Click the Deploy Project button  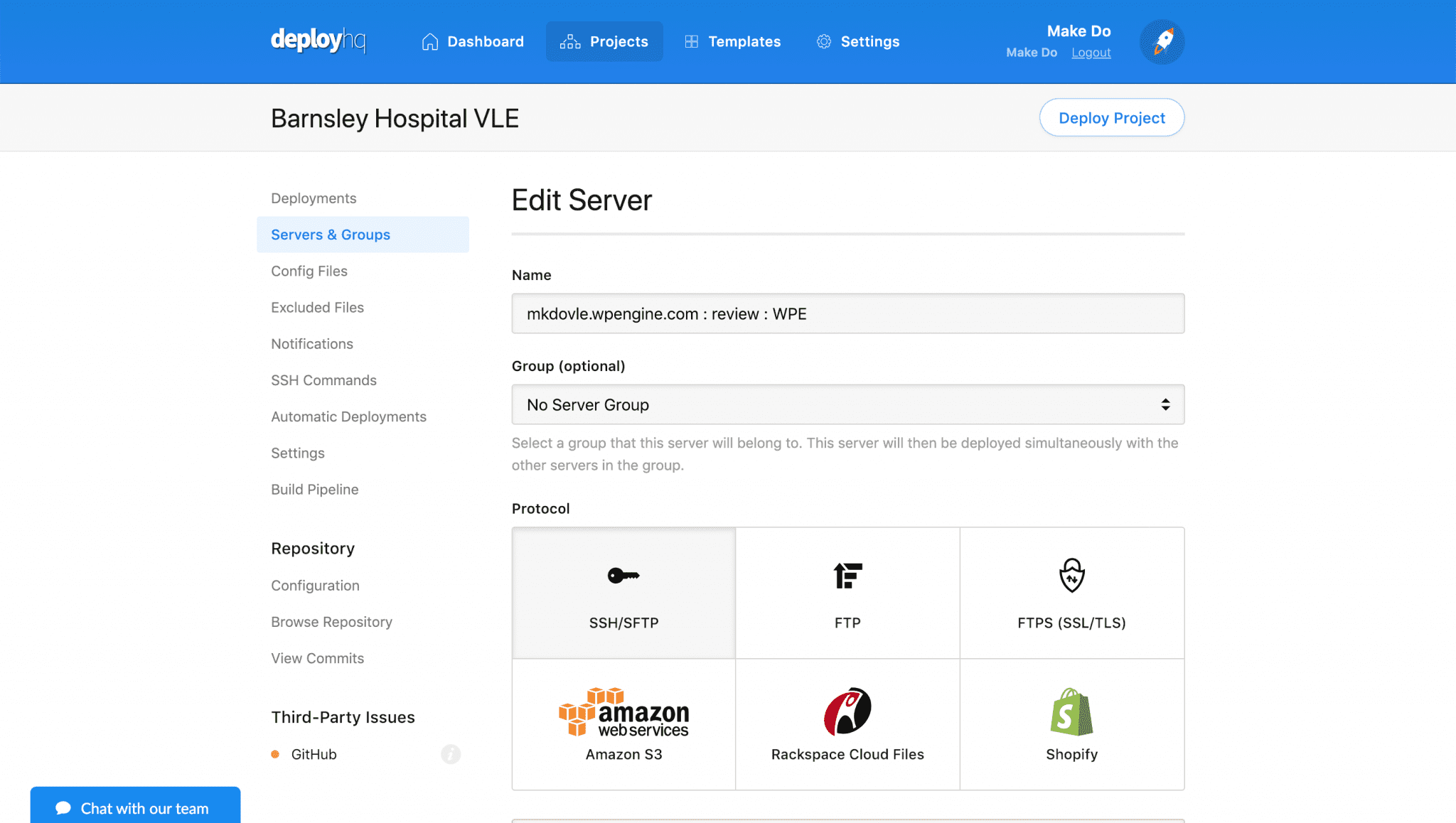[x=1111, y=117]
